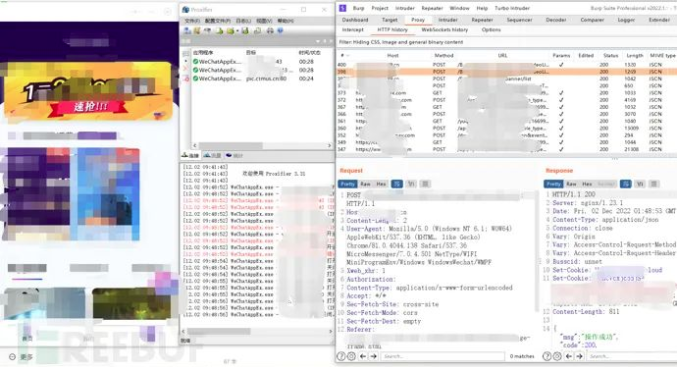This screenshot has height=367, width=679.
Task: Click the request Search input field
Action: (x=443, y=356)
